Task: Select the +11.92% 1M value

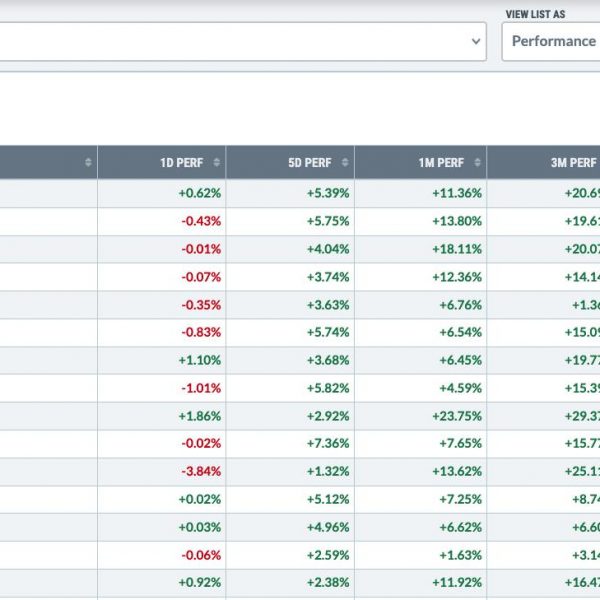Action: (x=457, y=582)
